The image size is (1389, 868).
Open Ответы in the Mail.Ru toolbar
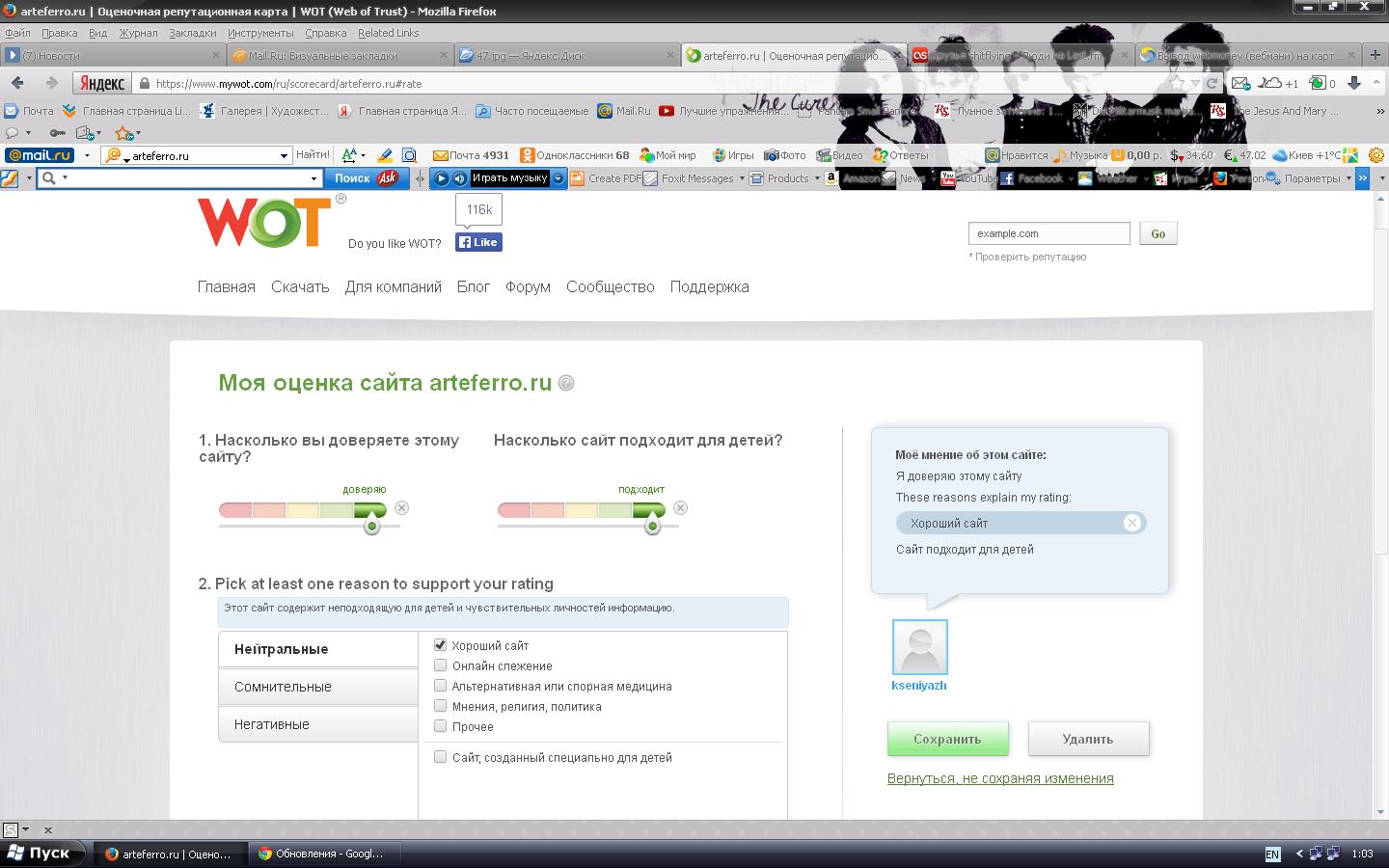[900, 155]
